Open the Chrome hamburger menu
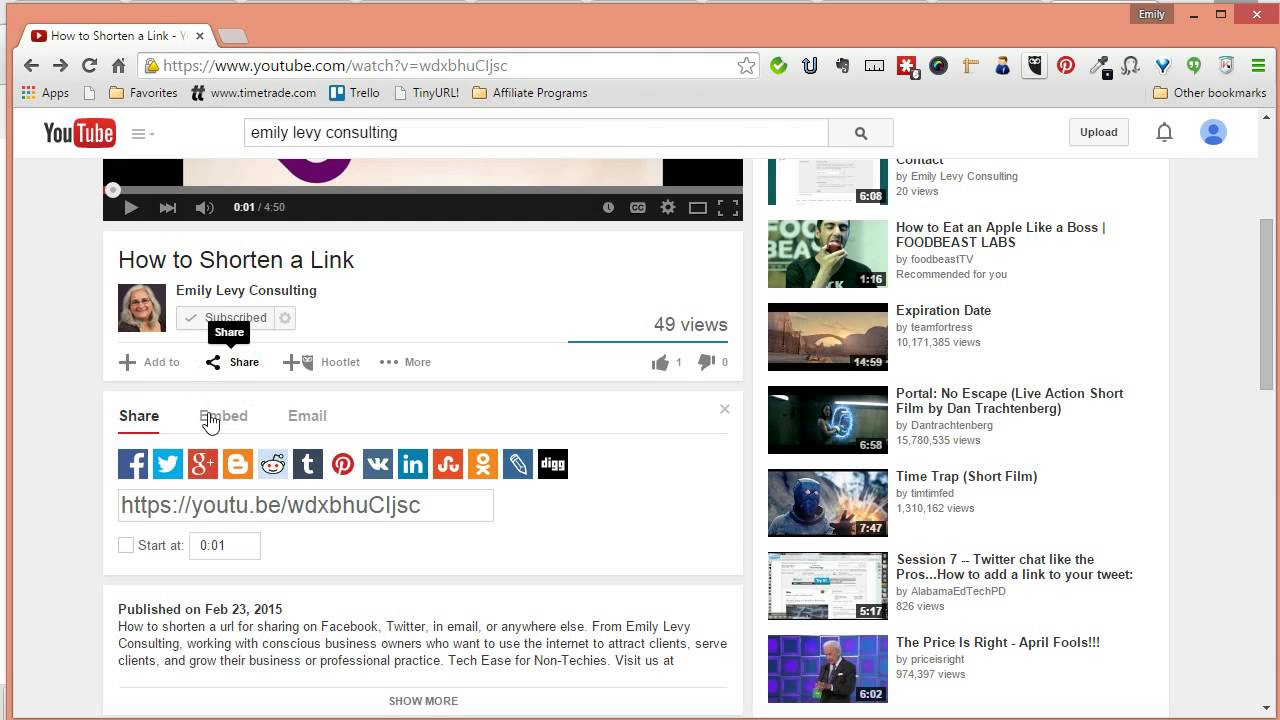Image resolution: width=1280 pixels, height=720 pixels. [1258, 66]
